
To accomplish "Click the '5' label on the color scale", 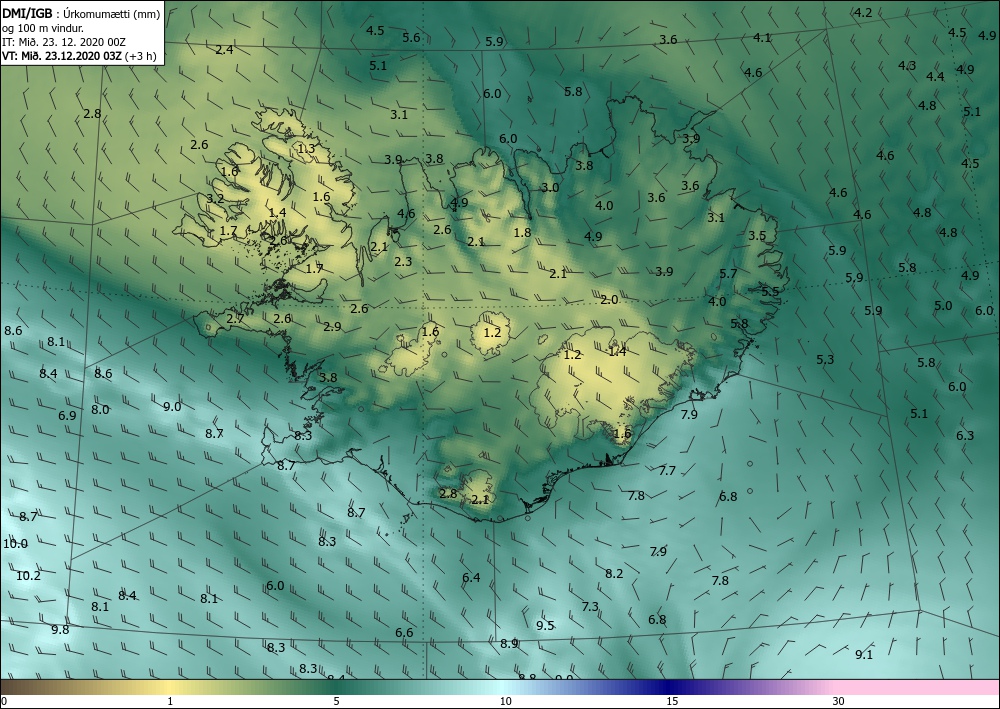I will pos(336,701).
